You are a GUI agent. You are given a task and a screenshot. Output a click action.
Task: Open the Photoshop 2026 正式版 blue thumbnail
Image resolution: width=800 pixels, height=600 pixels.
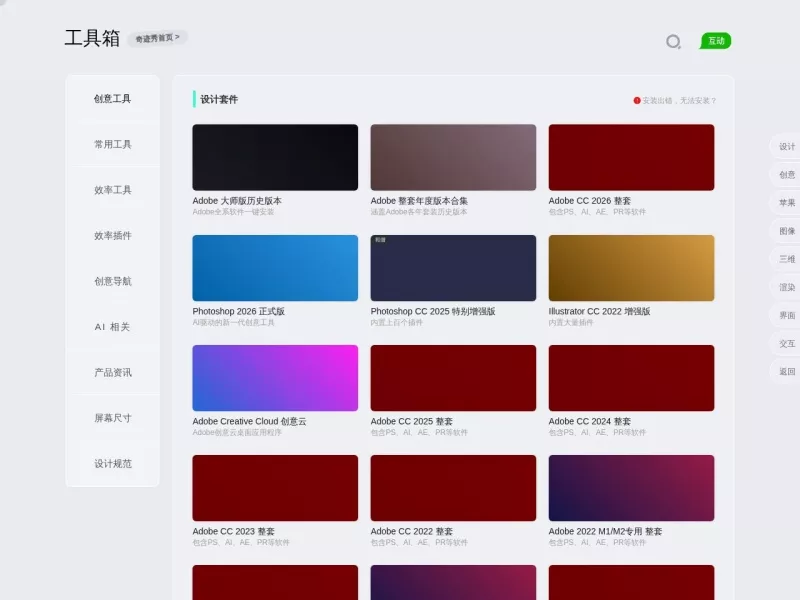coord(275,268)
